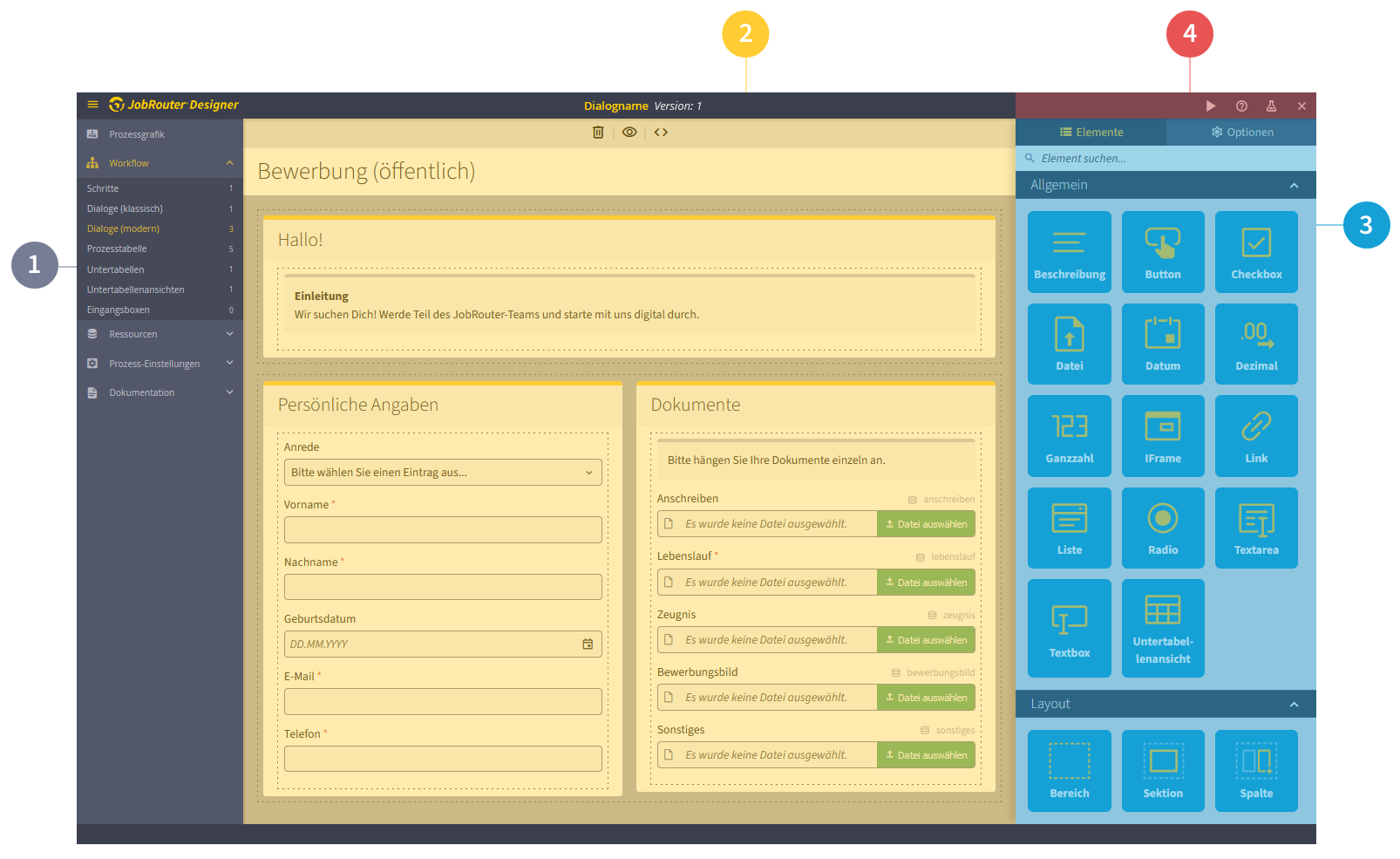The height and width of the screenshot is (859, 1400).
Task: Collapse the Layout section
Action: (1294, 705)
